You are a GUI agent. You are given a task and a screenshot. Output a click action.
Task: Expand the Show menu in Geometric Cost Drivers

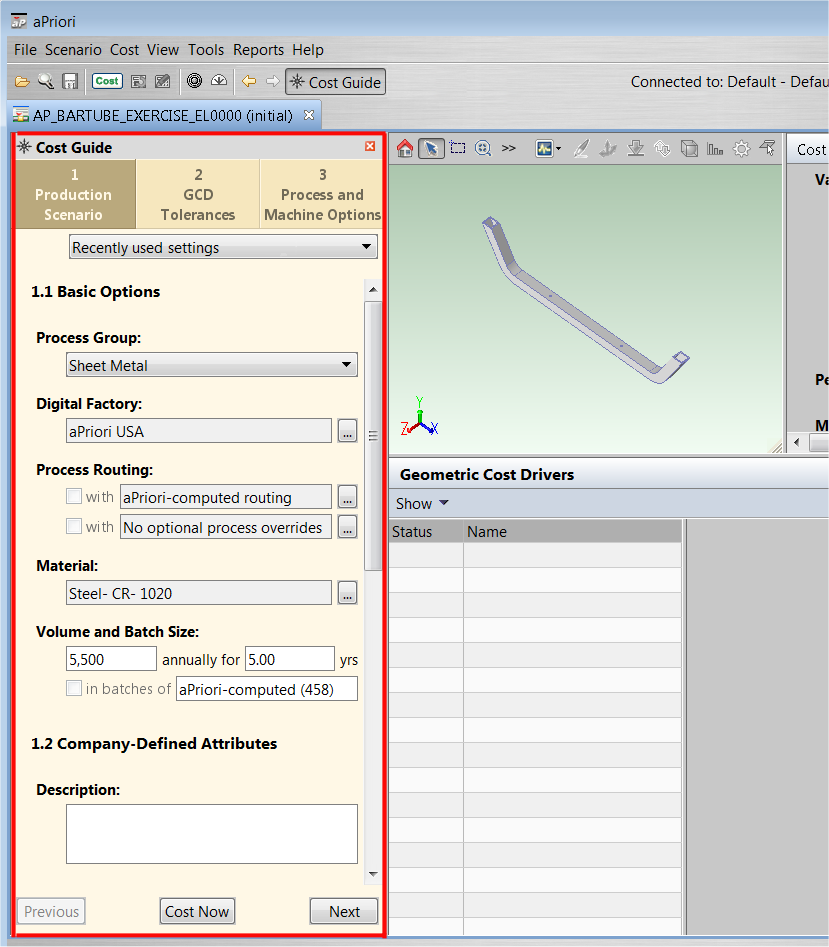[422, 504]
